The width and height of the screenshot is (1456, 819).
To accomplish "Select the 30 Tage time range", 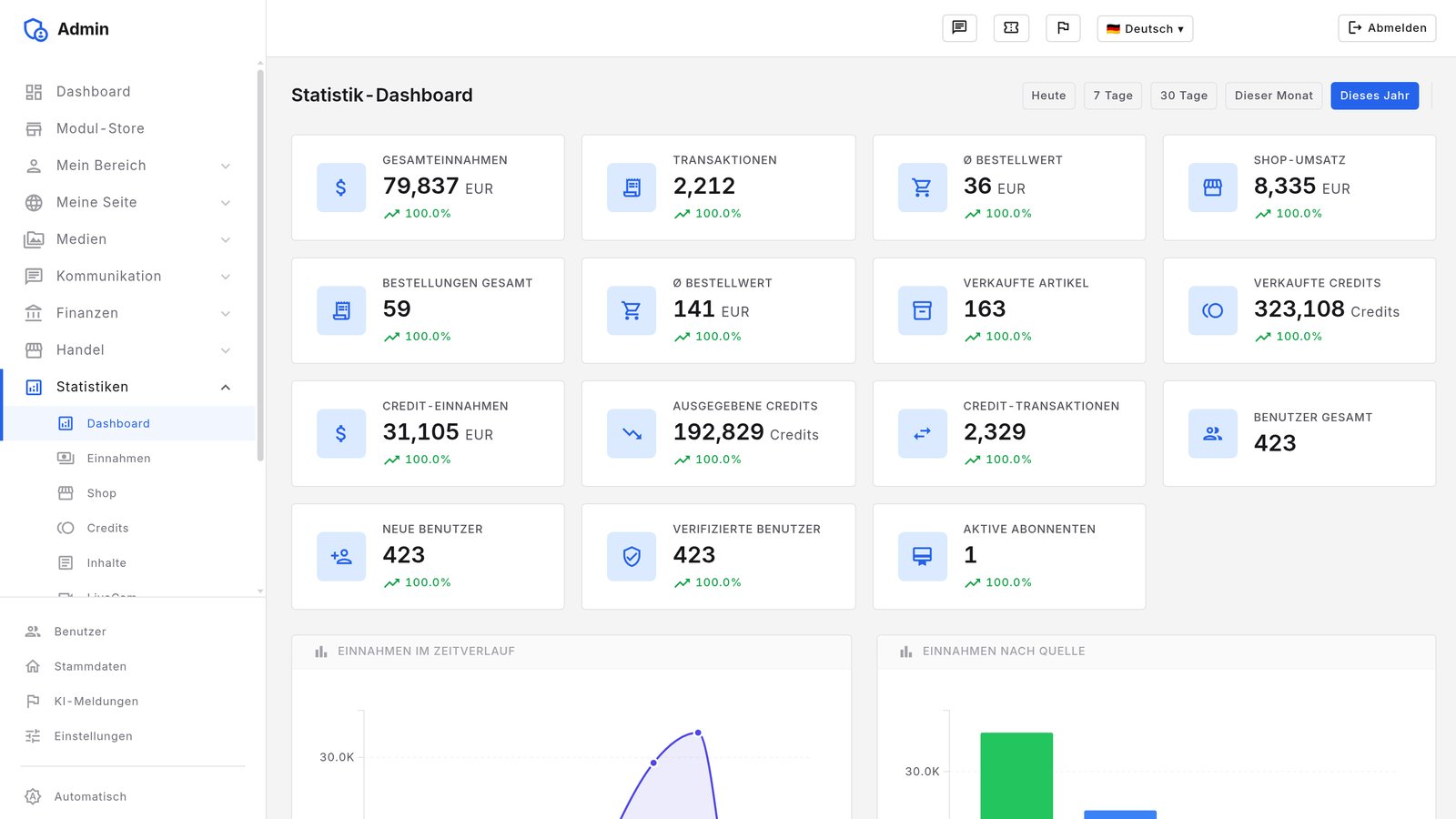I will click(x=1184, y=96).
